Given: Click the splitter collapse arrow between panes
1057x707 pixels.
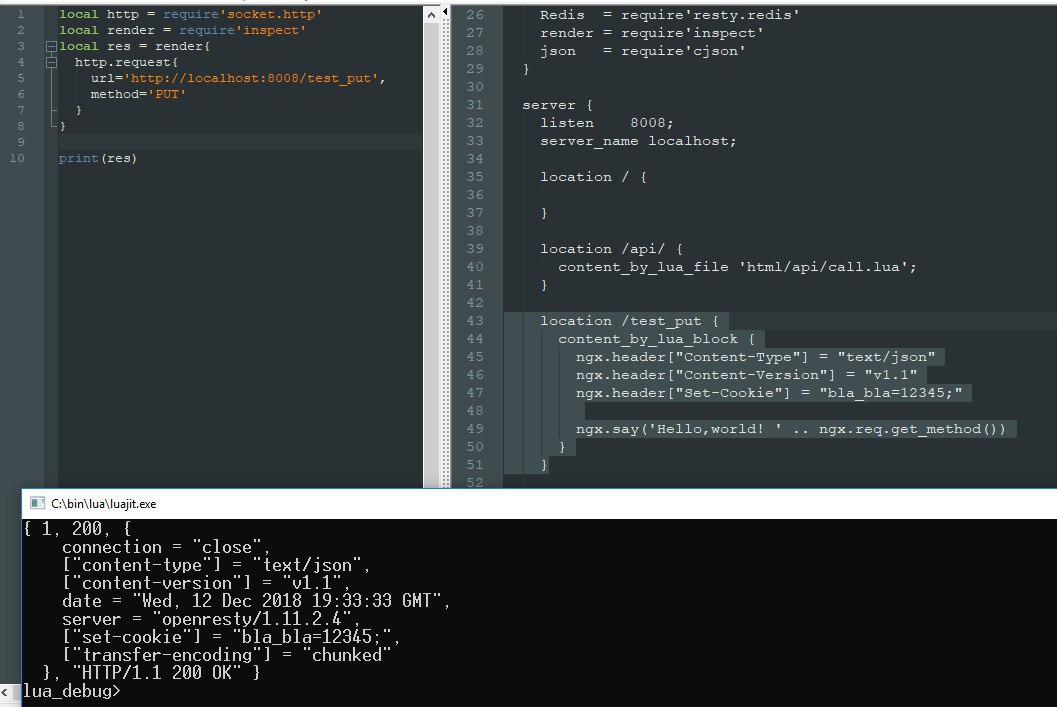Looking at the screenshot, I should (445, 13).
